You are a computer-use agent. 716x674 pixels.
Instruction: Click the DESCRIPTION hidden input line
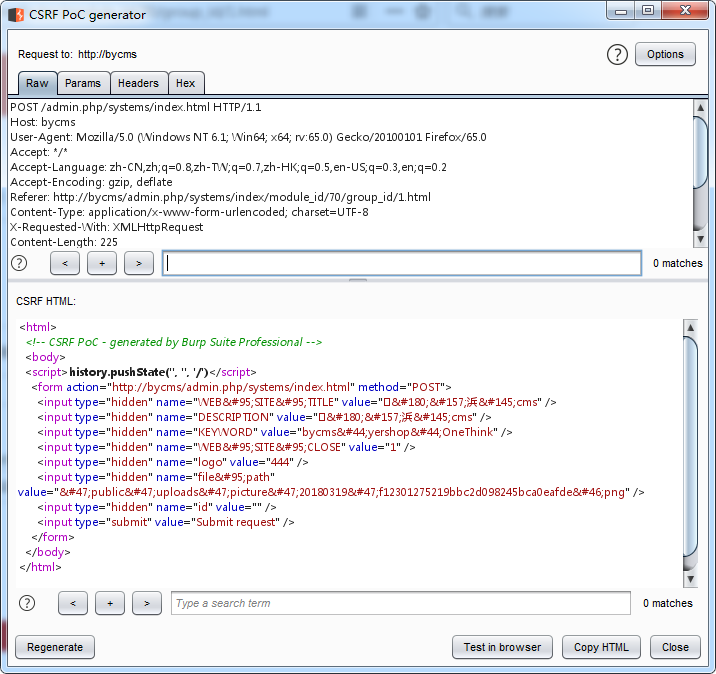(264, 417)
